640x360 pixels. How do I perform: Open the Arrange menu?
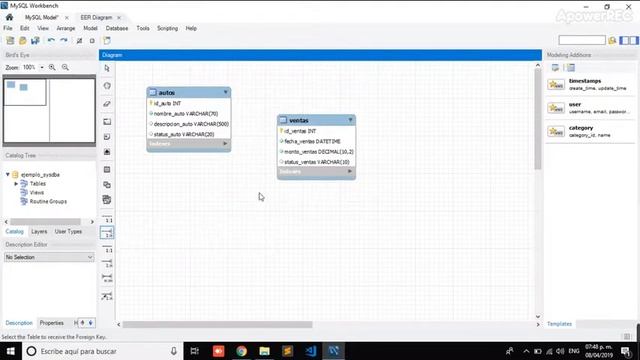(66, 28)
